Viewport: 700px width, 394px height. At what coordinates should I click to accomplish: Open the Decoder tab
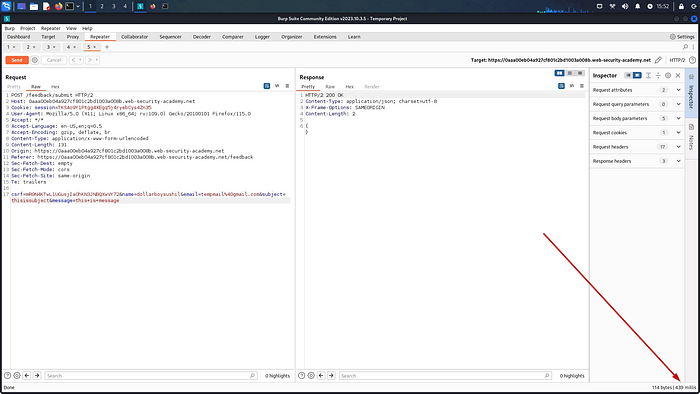point(202,37)
